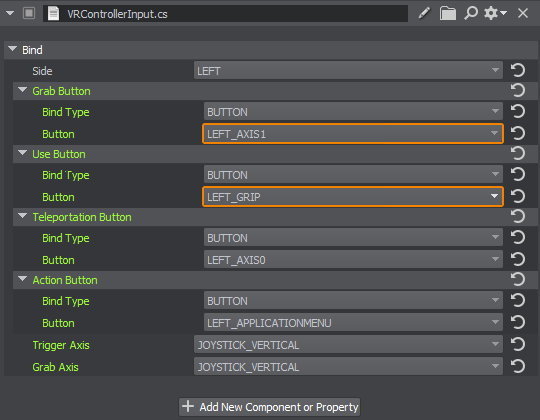Screen dimensions: 540x420
Task: Click the Teleportation Button heading text
Action: [x=82, y=217]
